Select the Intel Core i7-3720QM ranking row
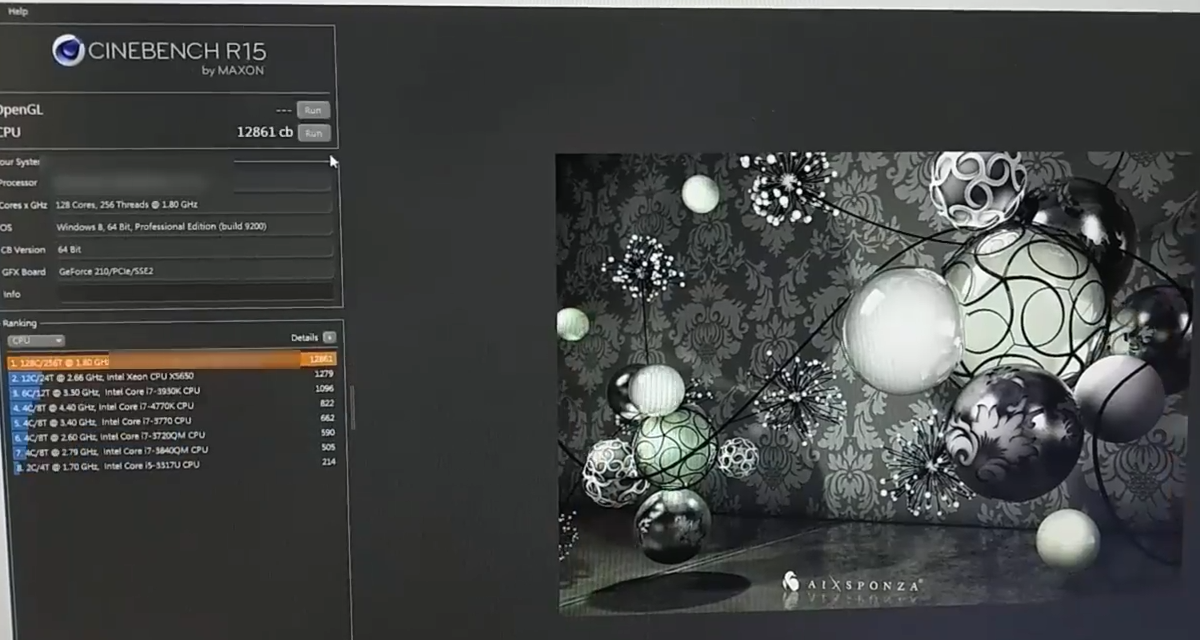Image resolution: width=1200 pixels, height=640 pixels. [171, 436]
